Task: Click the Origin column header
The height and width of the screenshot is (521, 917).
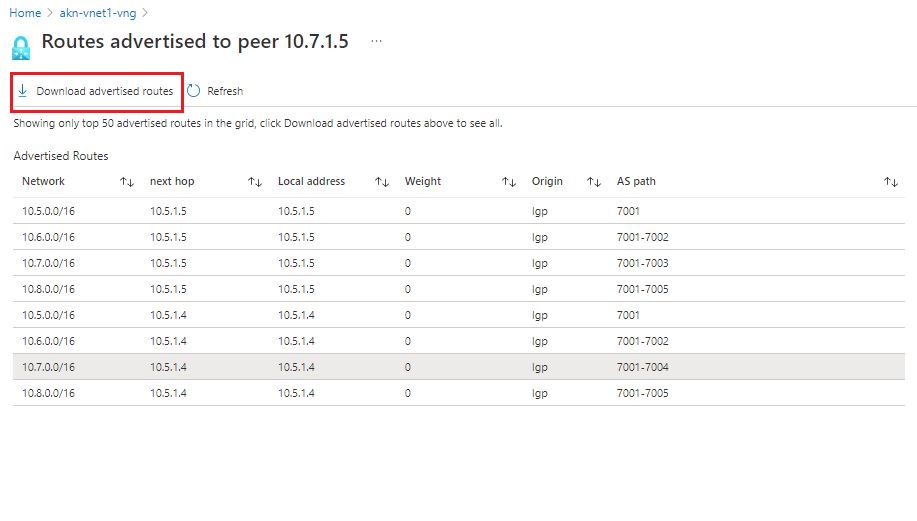Action: click(x=547, y=181)
